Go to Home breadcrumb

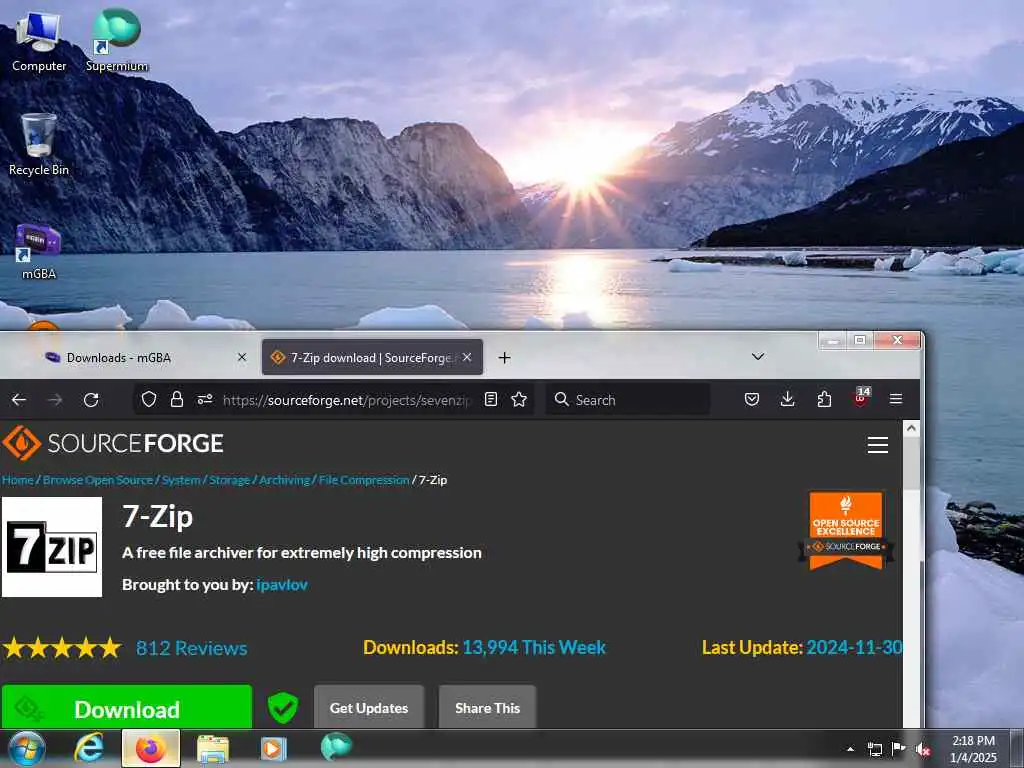(18, 480)
